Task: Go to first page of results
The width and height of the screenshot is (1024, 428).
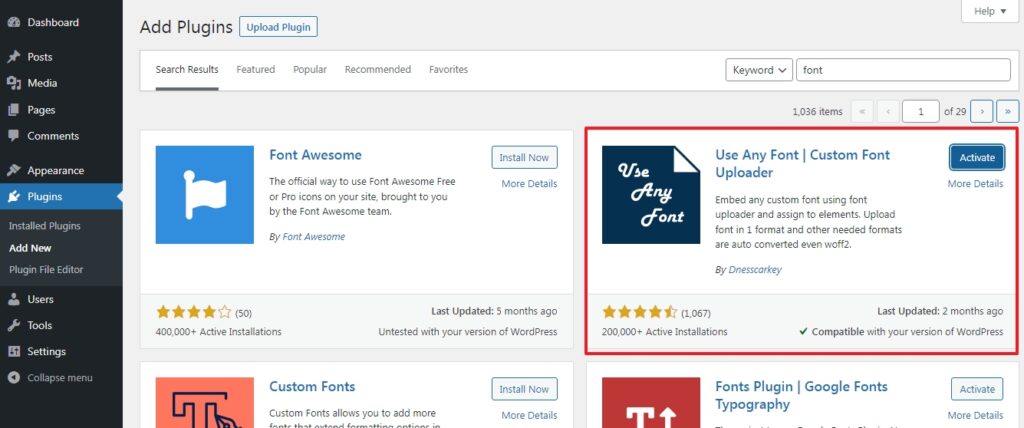Action: 862,111
